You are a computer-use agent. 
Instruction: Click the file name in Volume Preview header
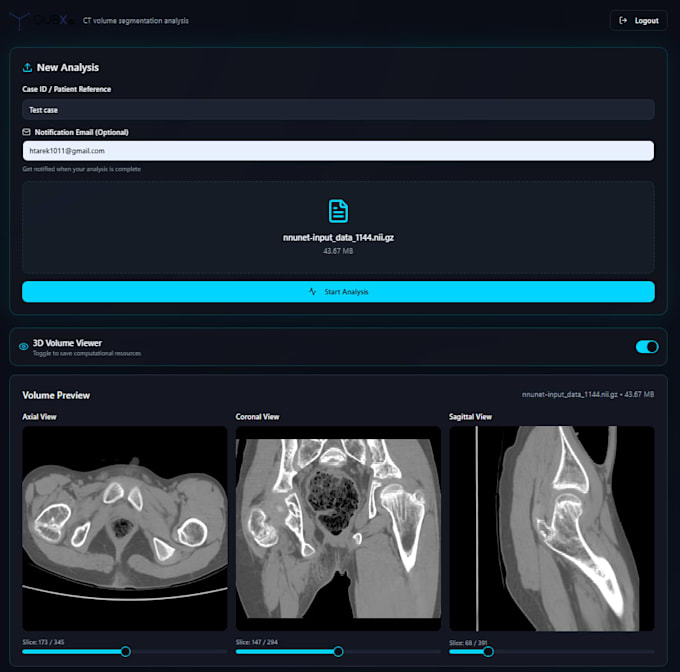569,395
